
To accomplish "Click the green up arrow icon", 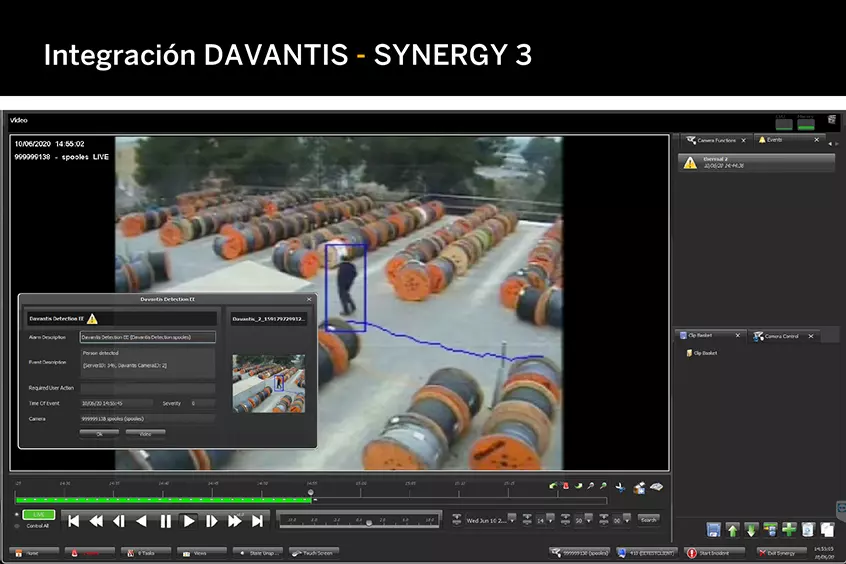I will [732, 530].
